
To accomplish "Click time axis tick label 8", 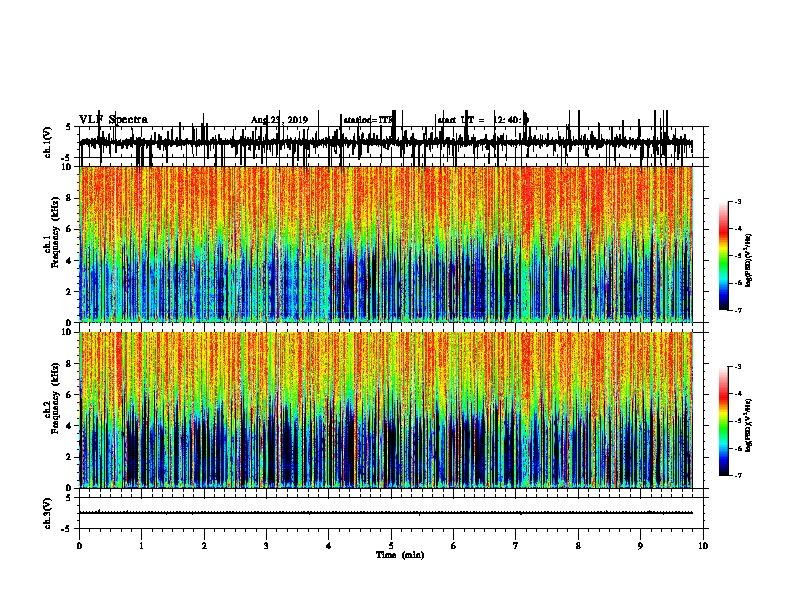I will (x=578, y=546).
